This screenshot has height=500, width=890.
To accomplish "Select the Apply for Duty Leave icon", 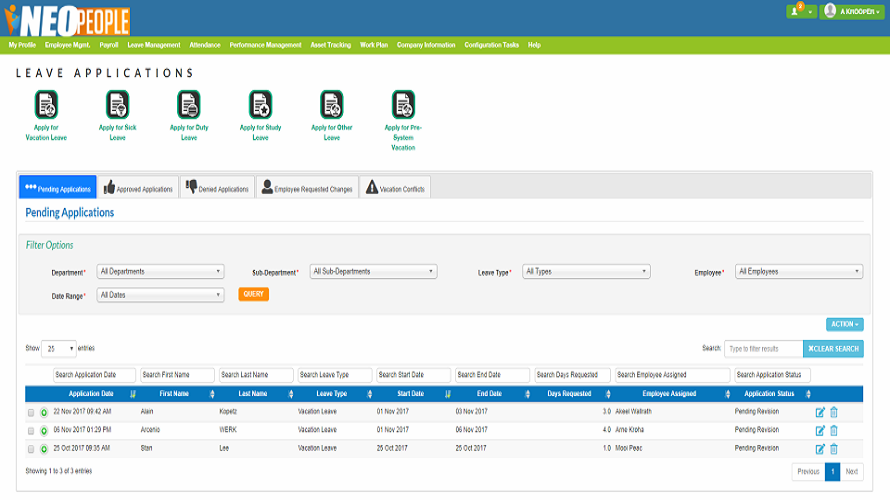I will (189, 104).
